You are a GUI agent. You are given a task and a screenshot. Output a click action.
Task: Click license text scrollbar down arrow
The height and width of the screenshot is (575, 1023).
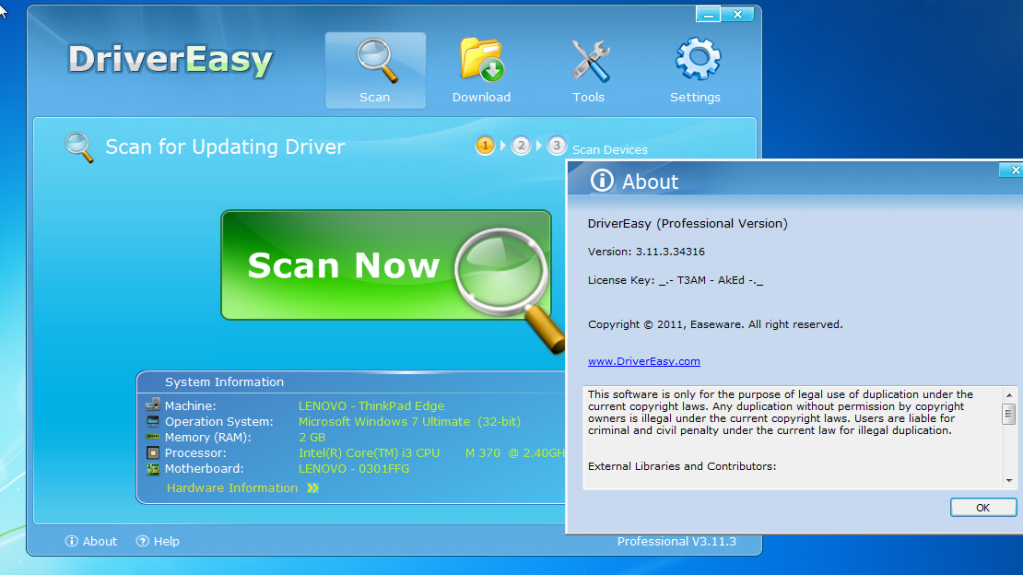(1009, 481)
